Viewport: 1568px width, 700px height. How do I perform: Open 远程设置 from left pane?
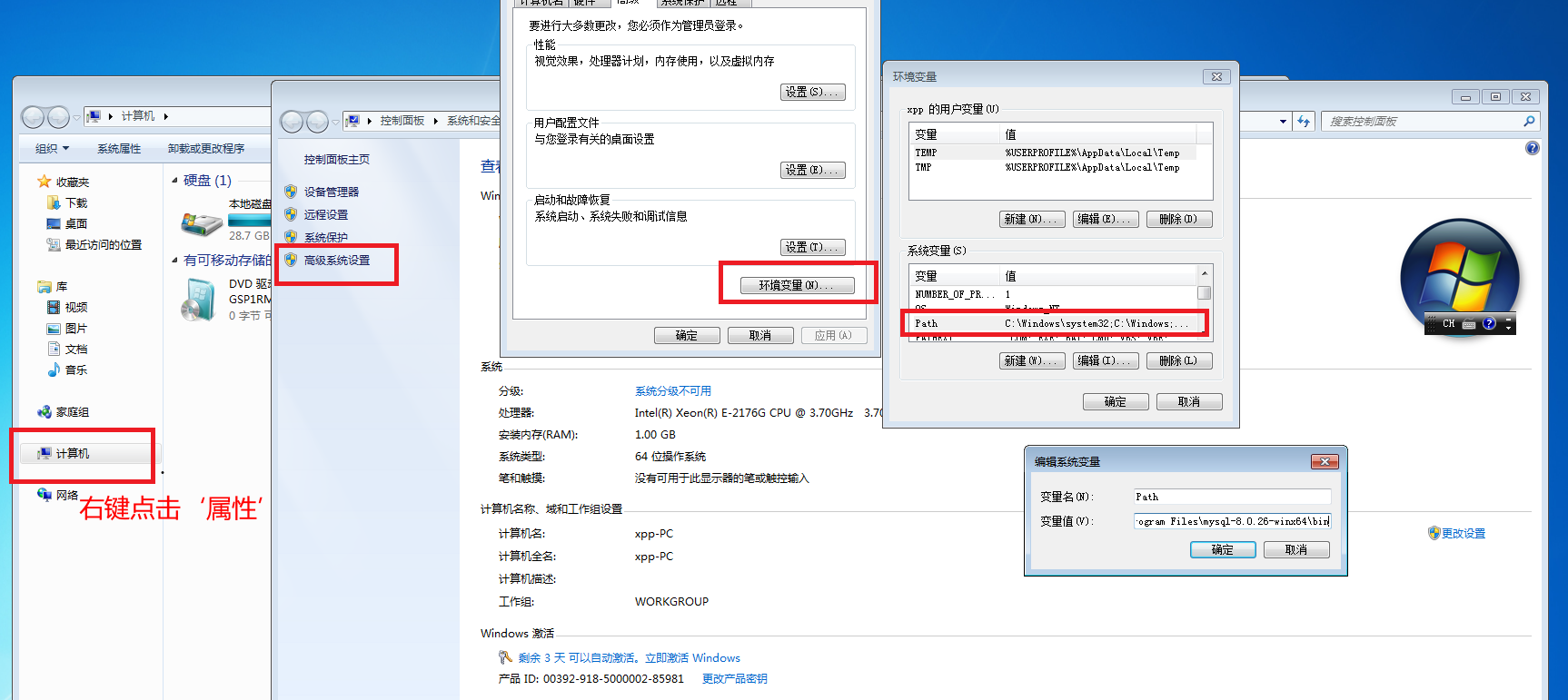(x=326, y=214)
